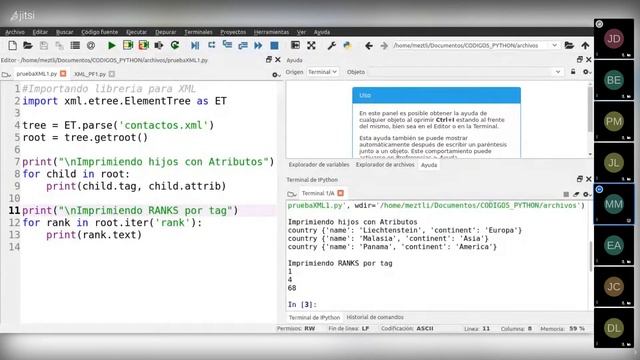Open PYTHONPATH manager python icon
The height and width of the screenshot is (360, 640).
(347, 45)
